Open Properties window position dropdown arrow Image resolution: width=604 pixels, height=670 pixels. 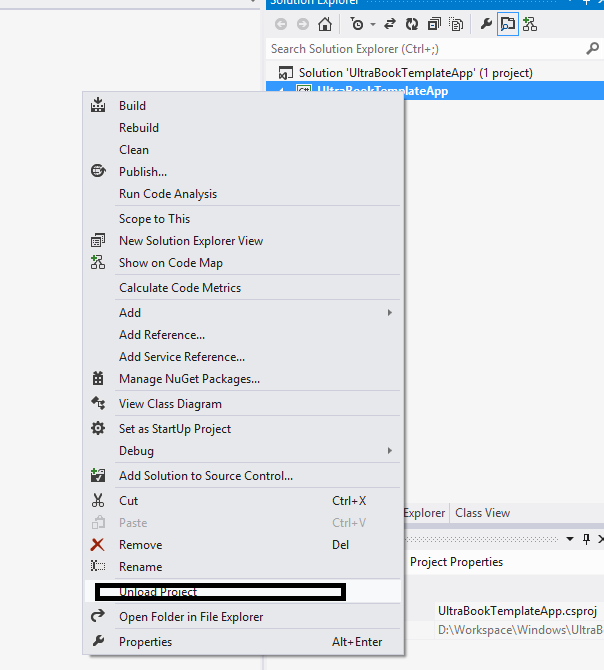coord(570,539)
